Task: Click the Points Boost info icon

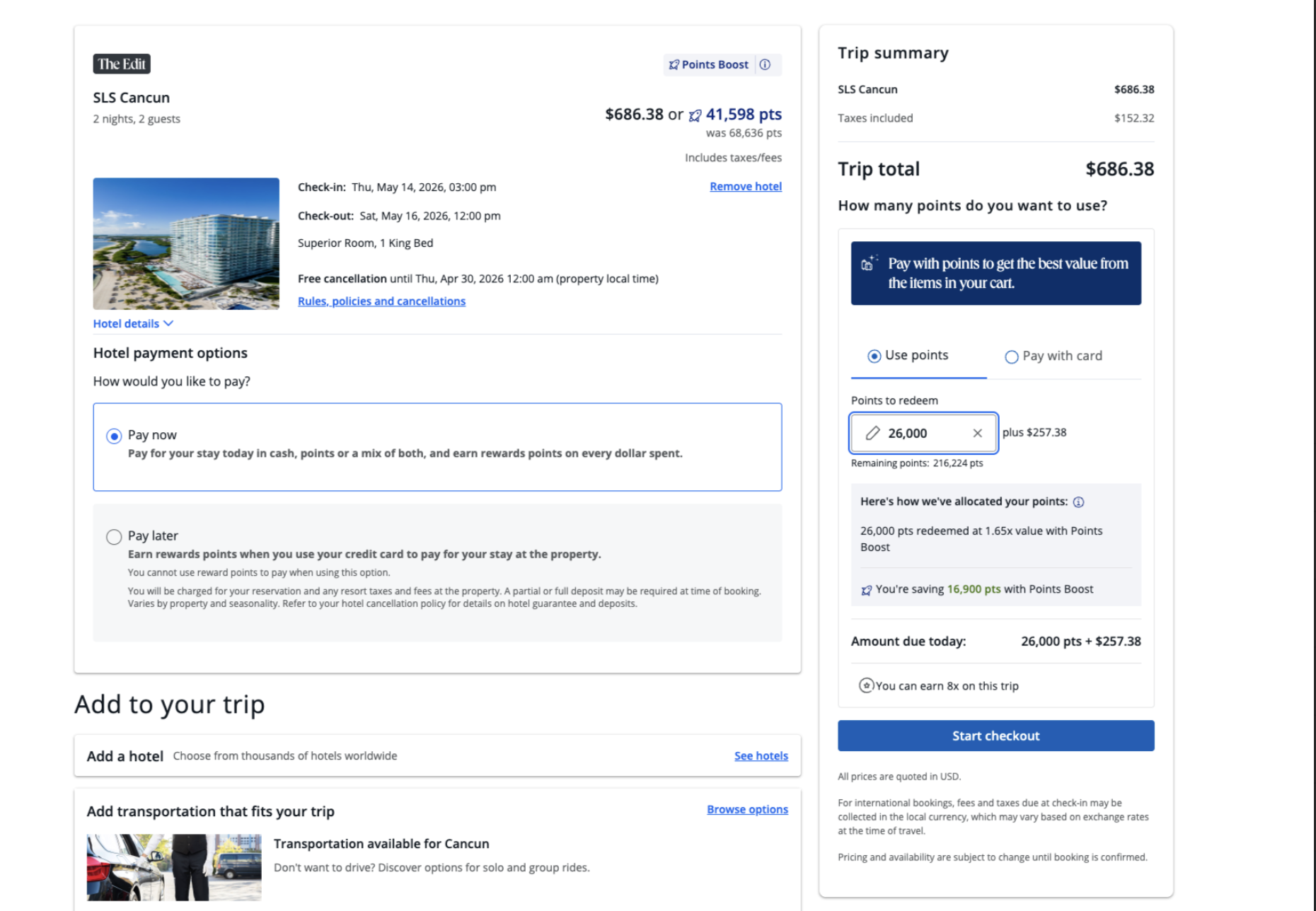Action: tap(765, 64)
